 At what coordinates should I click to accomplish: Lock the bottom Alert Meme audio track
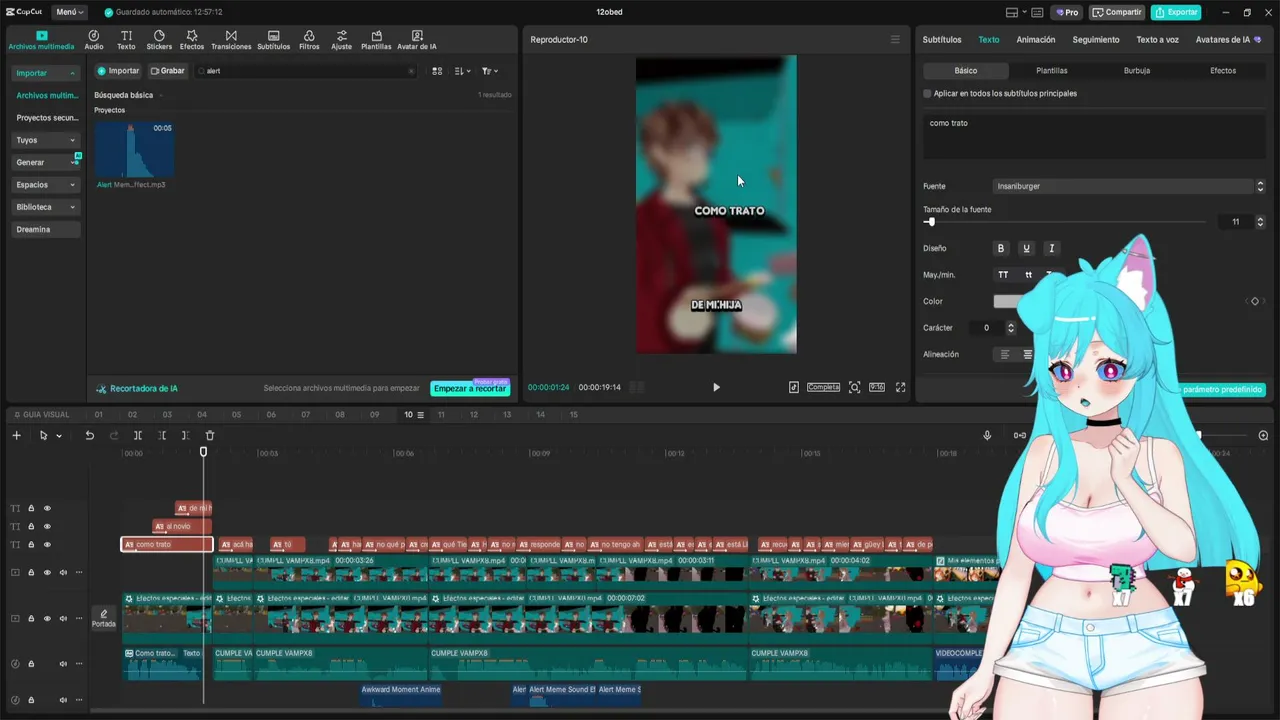(x=31, y=700)
